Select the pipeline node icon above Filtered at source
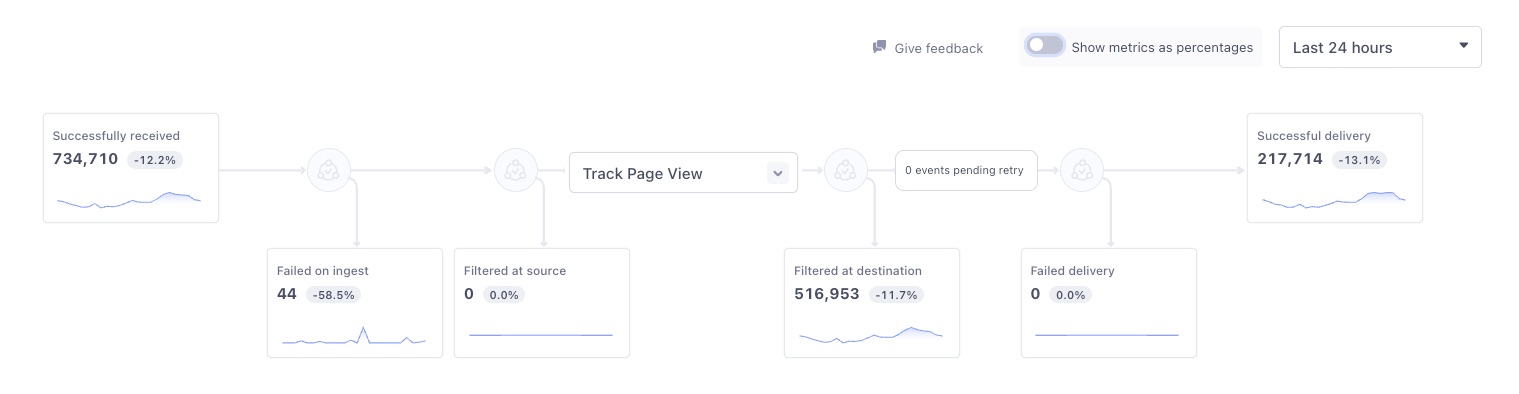Screen dimensions: 1519x394 (515, 170)
